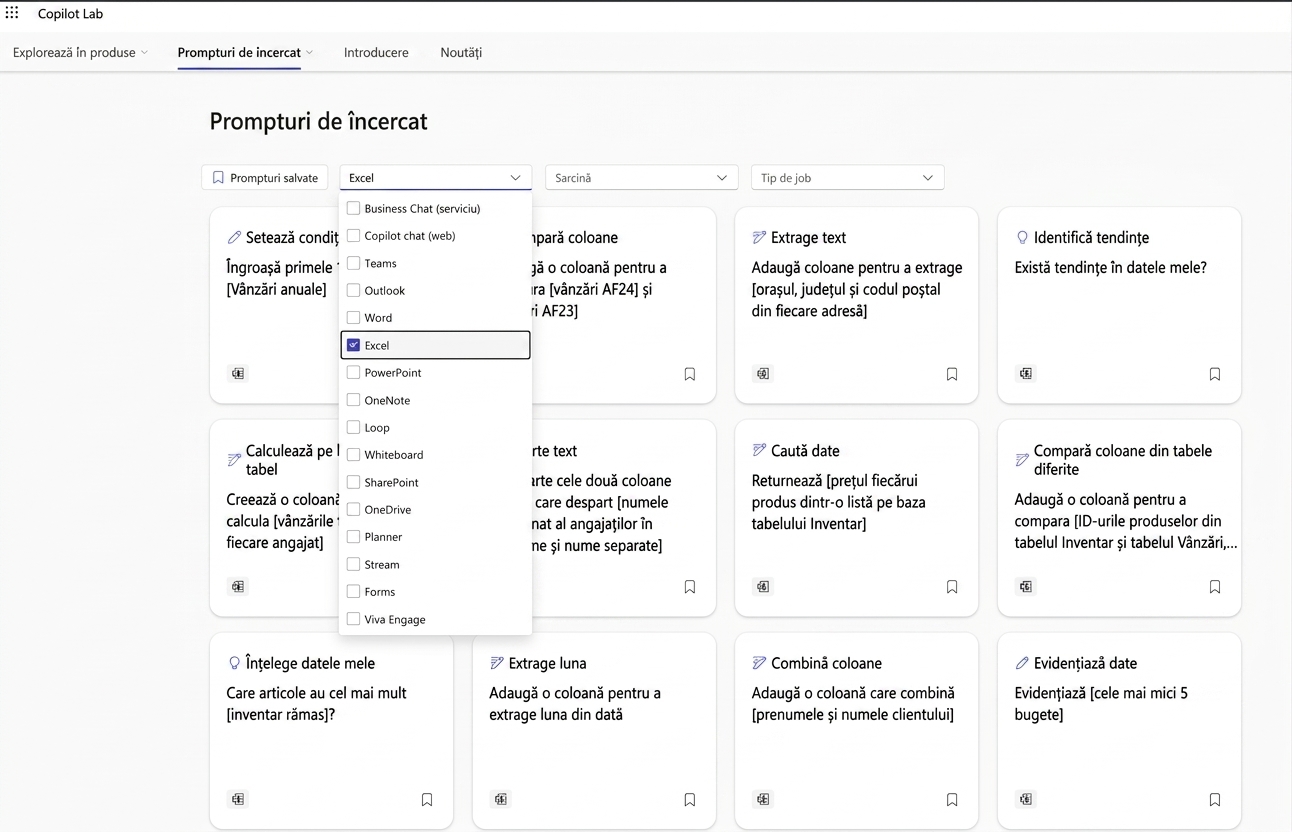Check the Copilot chat (web) option
Screen dimensions: 1292x832
[x=353, y=236]
